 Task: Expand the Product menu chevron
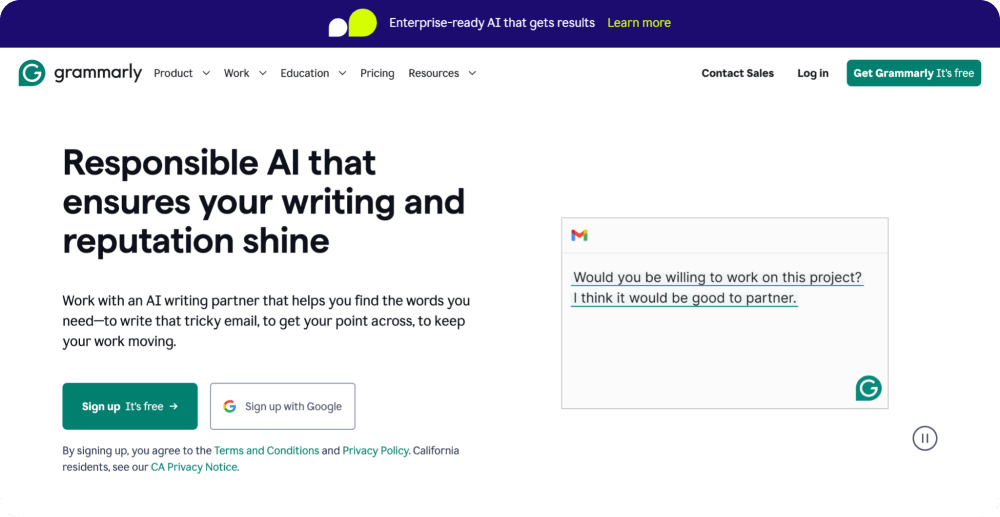pos(206,73)
